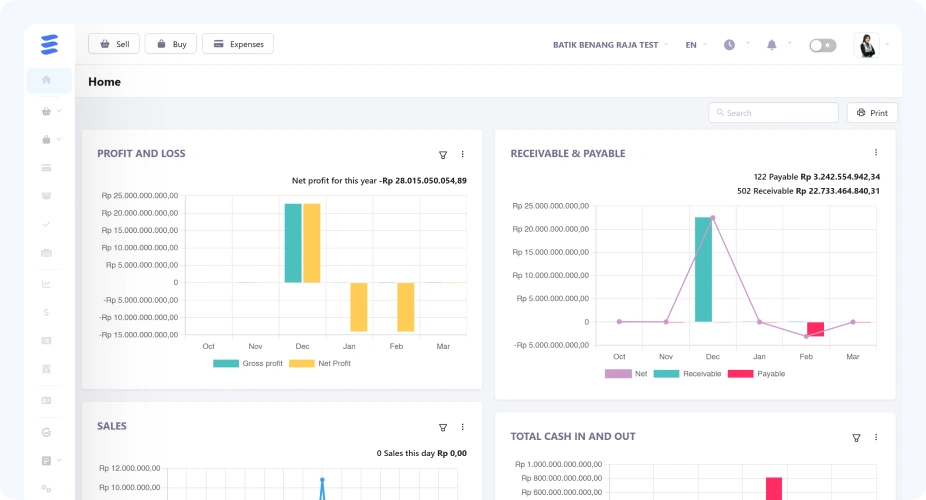The image size is (926, 500).
Task: Open the settings gears sidebar icon
Action: [46, 489]
